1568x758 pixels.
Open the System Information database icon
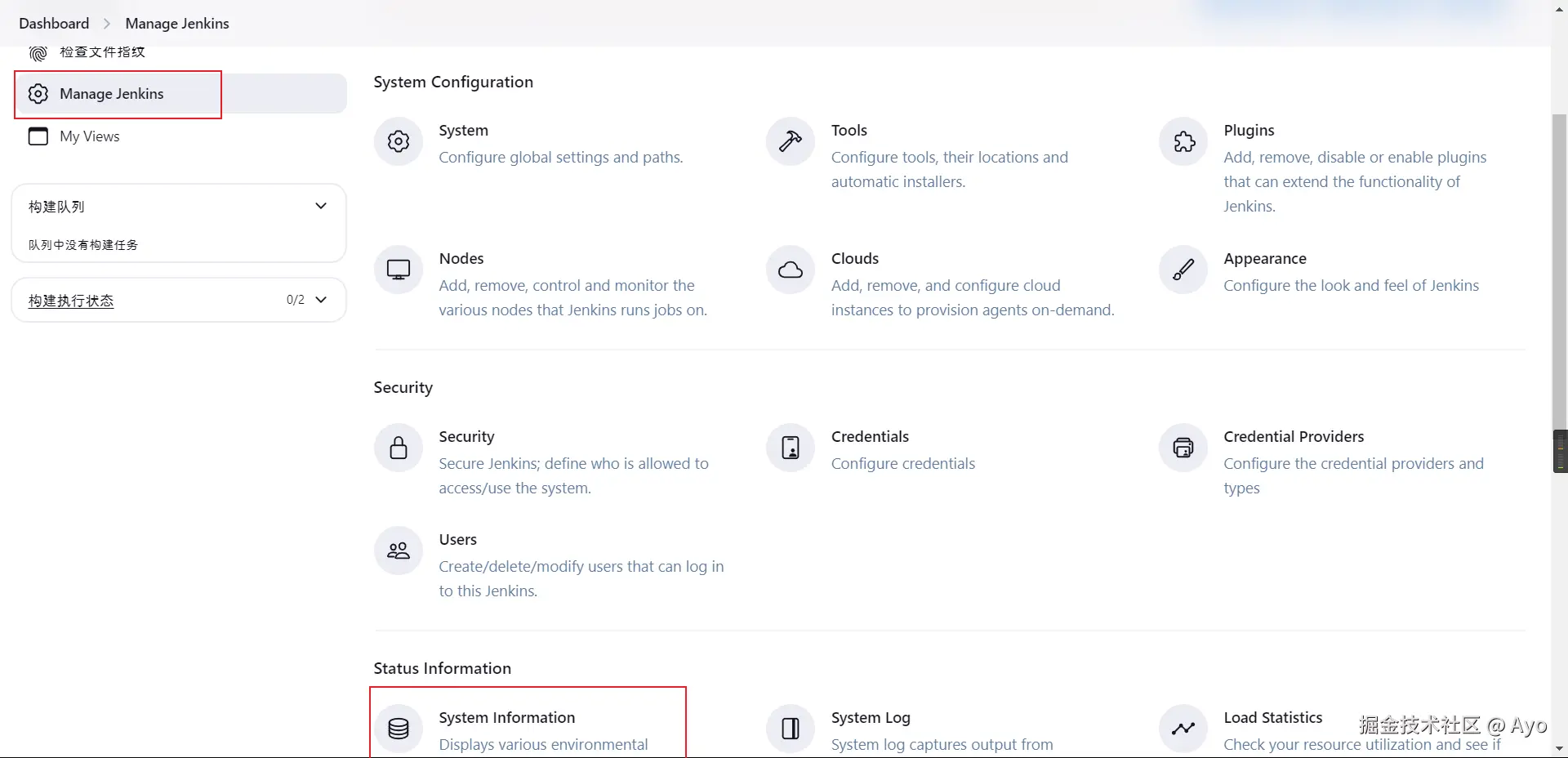click(x=399, y=729)
